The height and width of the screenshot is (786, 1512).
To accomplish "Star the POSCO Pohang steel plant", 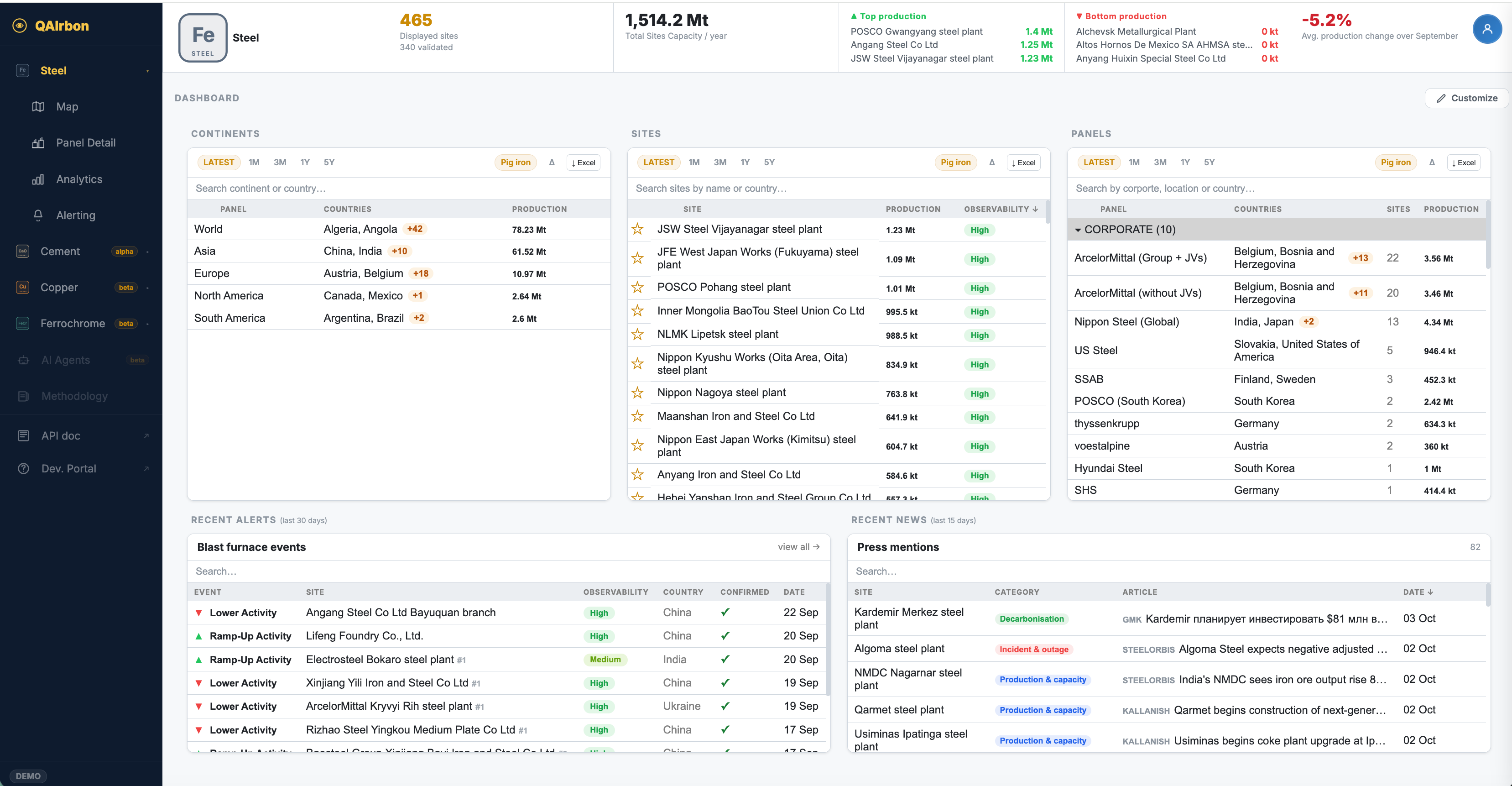I will (637, 288).
